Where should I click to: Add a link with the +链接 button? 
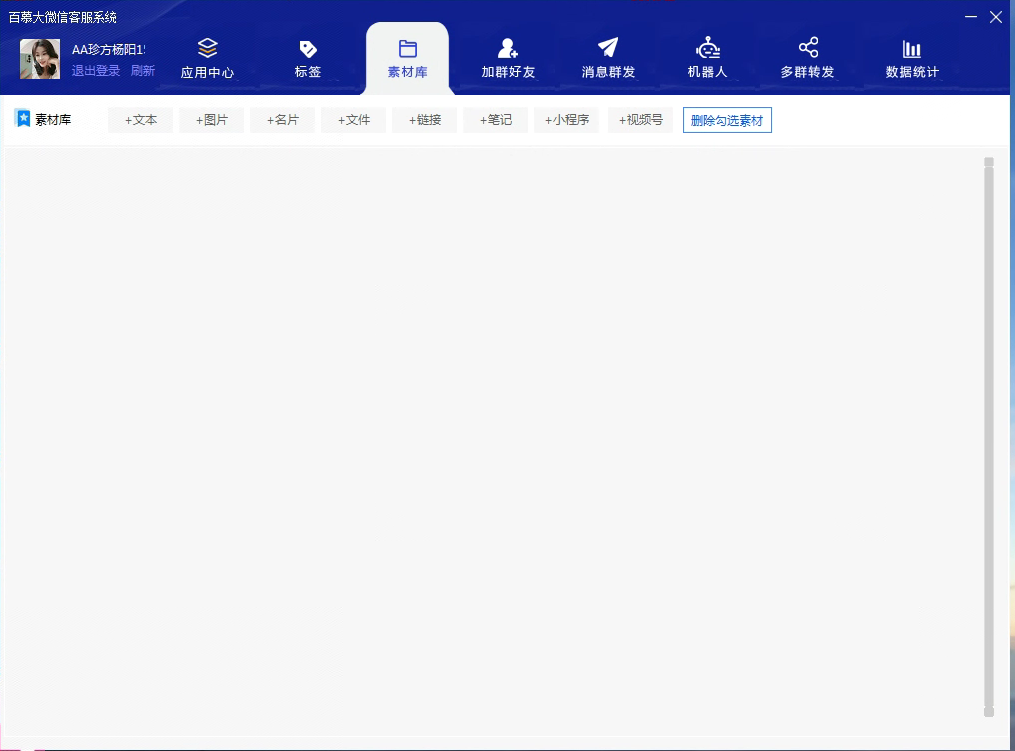point(424,119)
